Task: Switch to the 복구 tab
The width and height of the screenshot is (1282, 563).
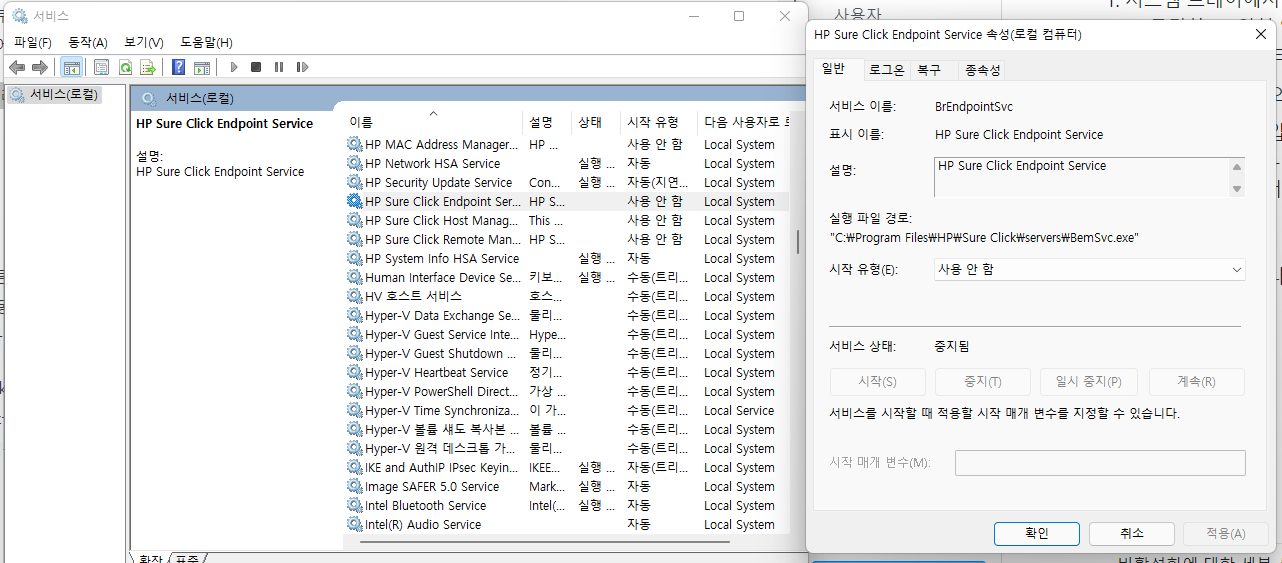Action: click(x=929, y=70)
